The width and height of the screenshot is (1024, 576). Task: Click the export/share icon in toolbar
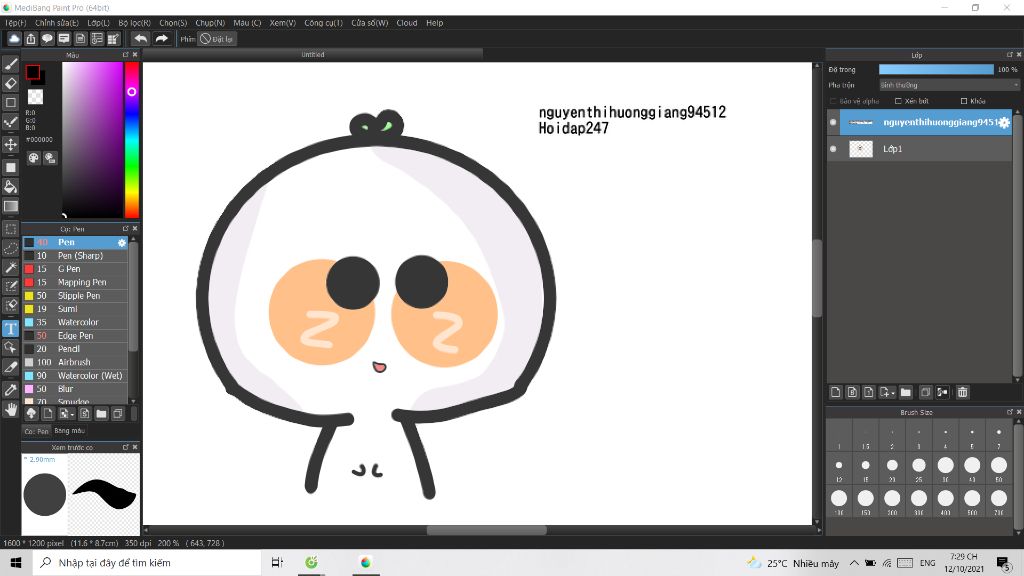pos(31,39)
